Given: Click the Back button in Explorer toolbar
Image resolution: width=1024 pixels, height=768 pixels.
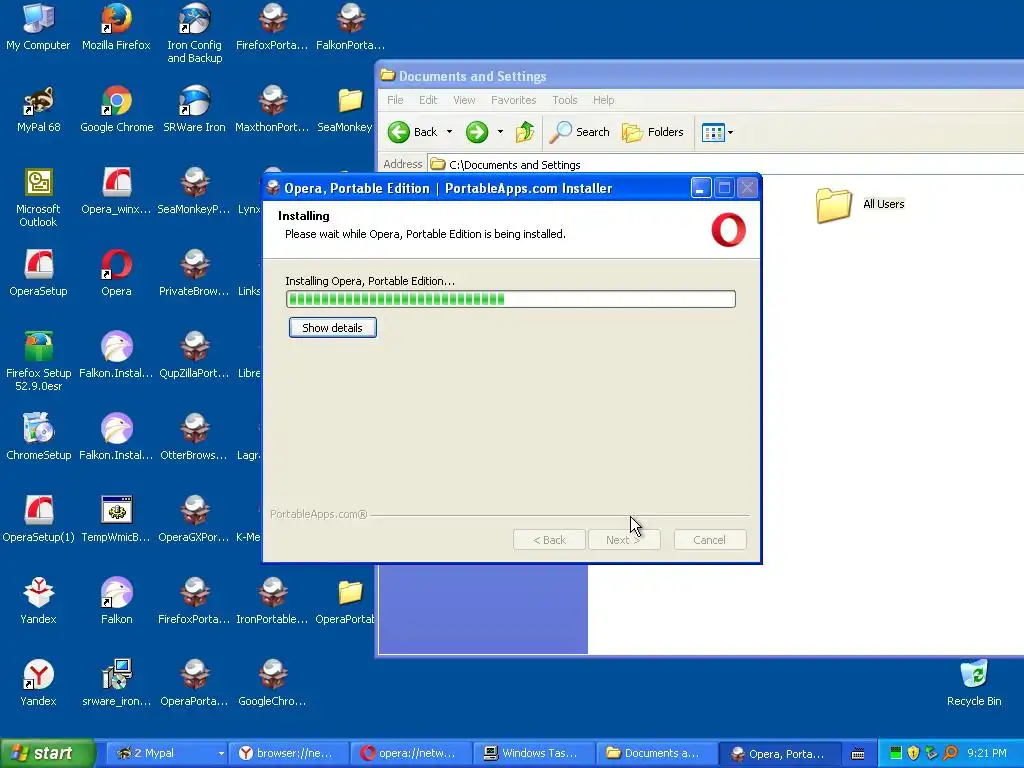Looking at the screenshot, I should [413, 132].
